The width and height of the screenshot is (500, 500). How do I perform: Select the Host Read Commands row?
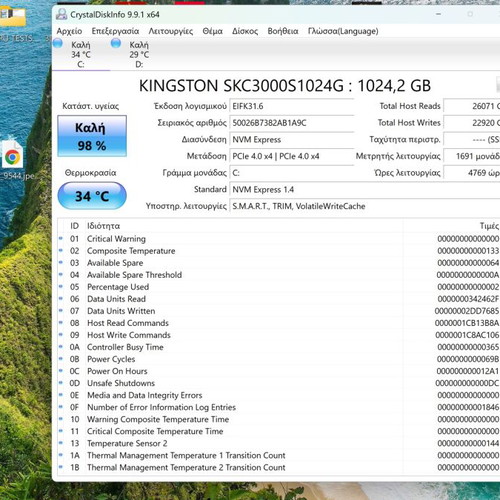tap(279, 323)
